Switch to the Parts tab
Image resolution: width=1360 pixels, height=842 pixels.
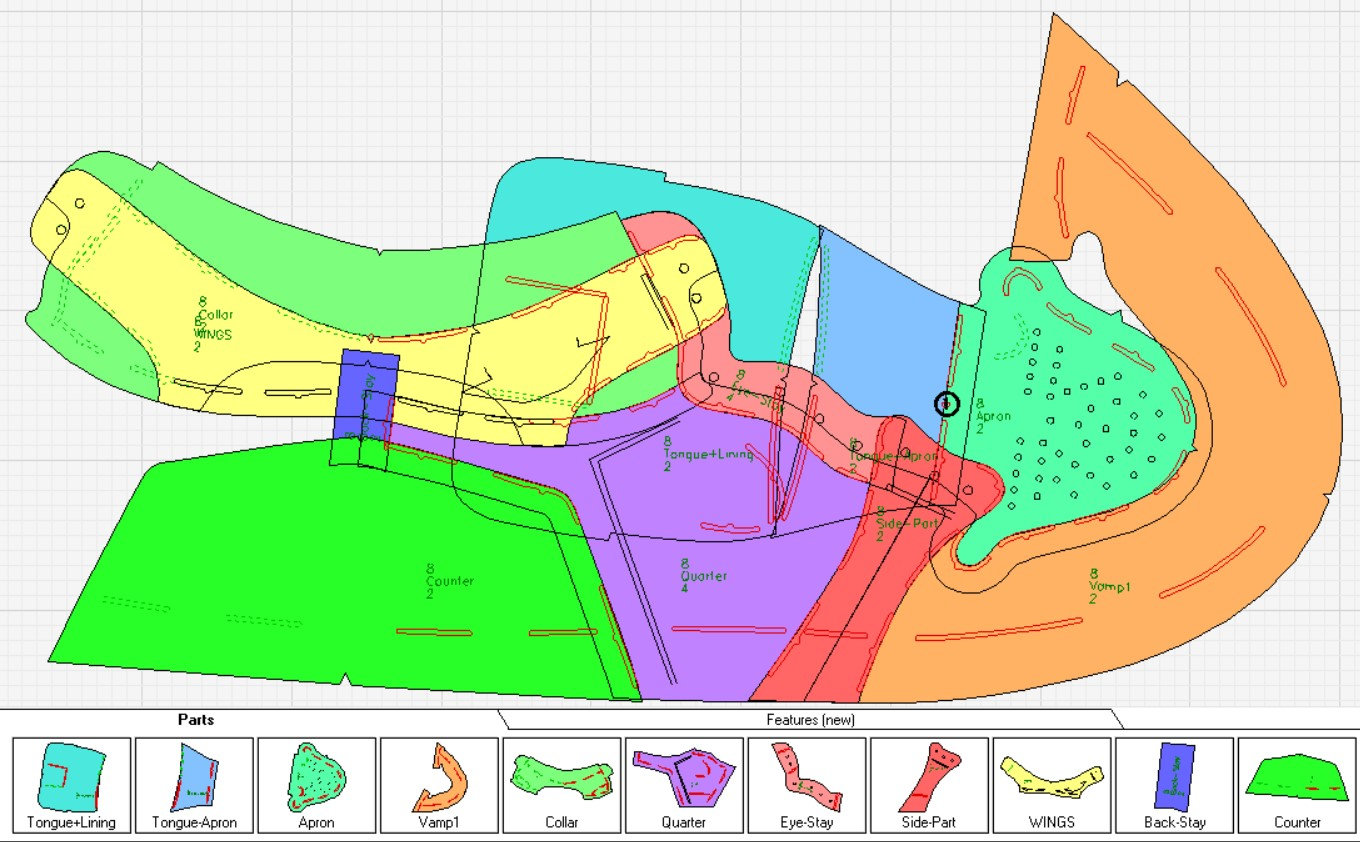[x=196, y=719]
